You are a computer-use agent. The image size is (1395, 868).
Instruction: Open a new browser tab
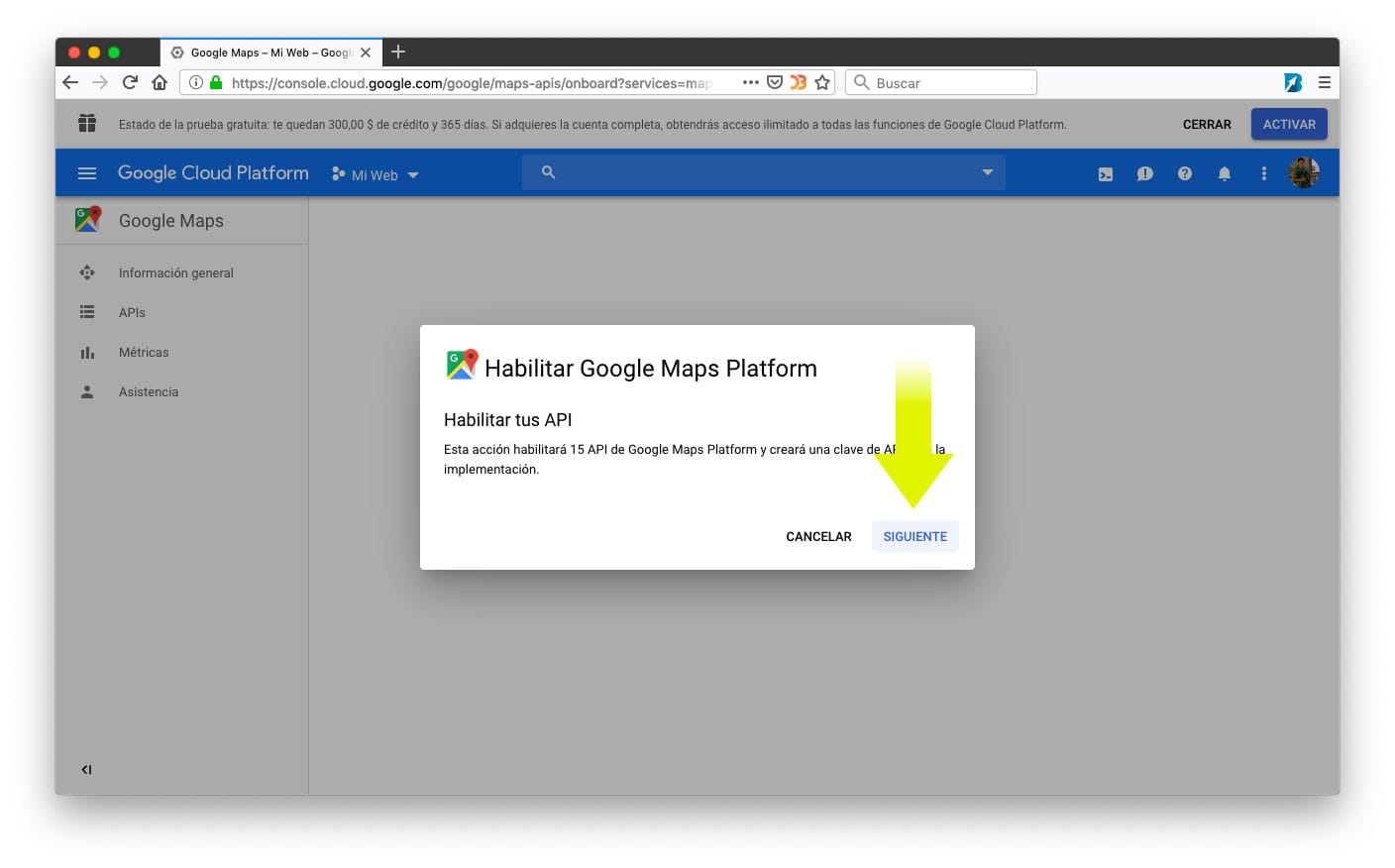(398, 52)
